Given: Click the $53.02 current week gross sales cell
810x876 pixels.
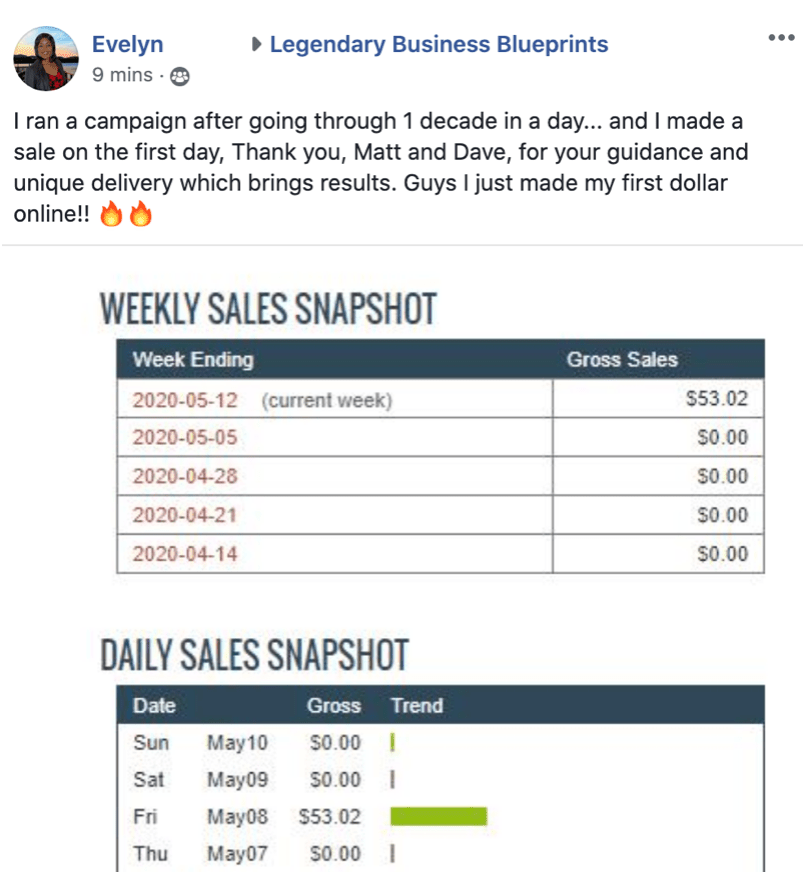Looking at the screenshot, I should (x=658, y=399).
